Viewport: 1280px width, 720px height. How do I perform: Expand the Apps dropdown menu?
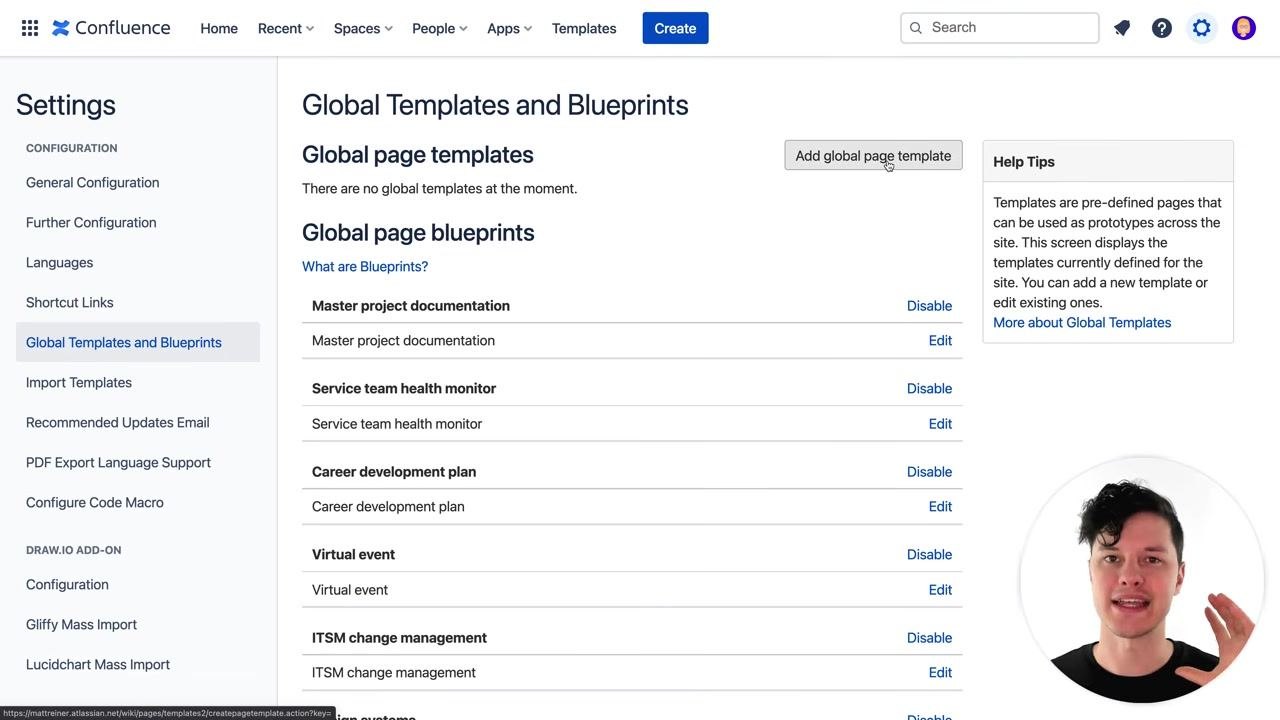(510, 28)
